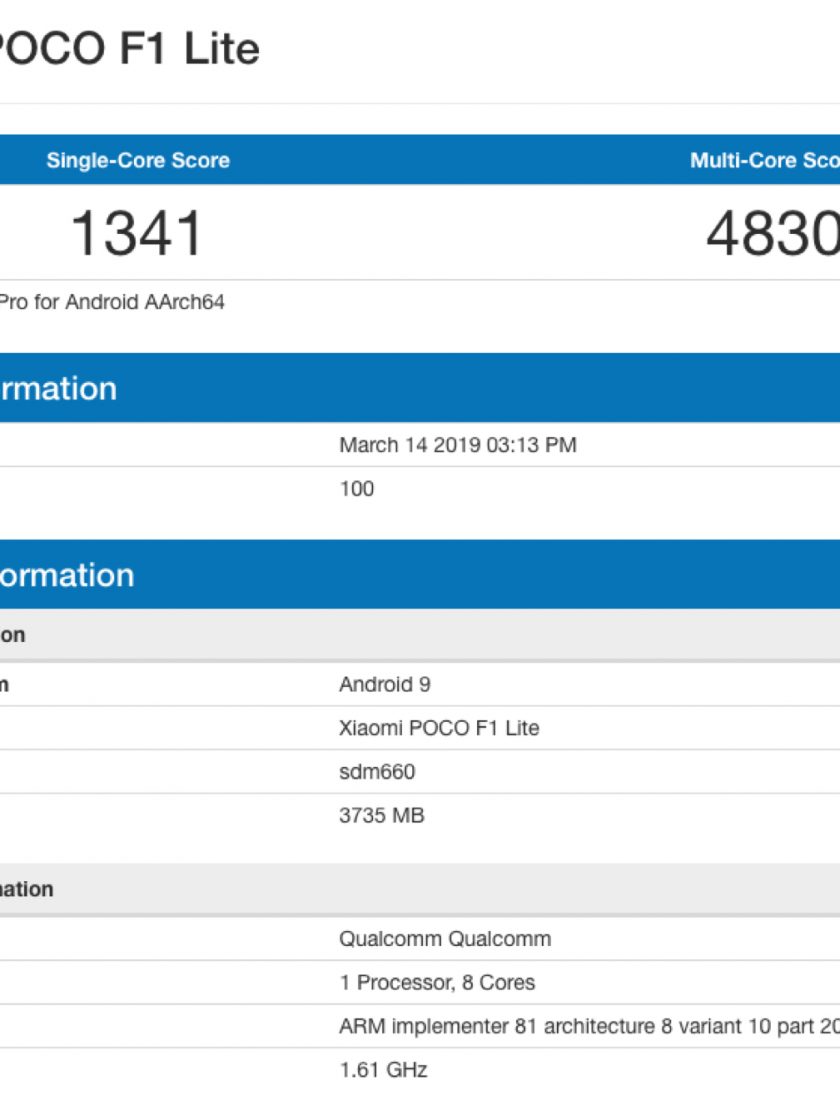The height and width of the screenshot is (1120, 840).
Task: Select the Multi-Core Score header
Action: (x=764, y=161)
